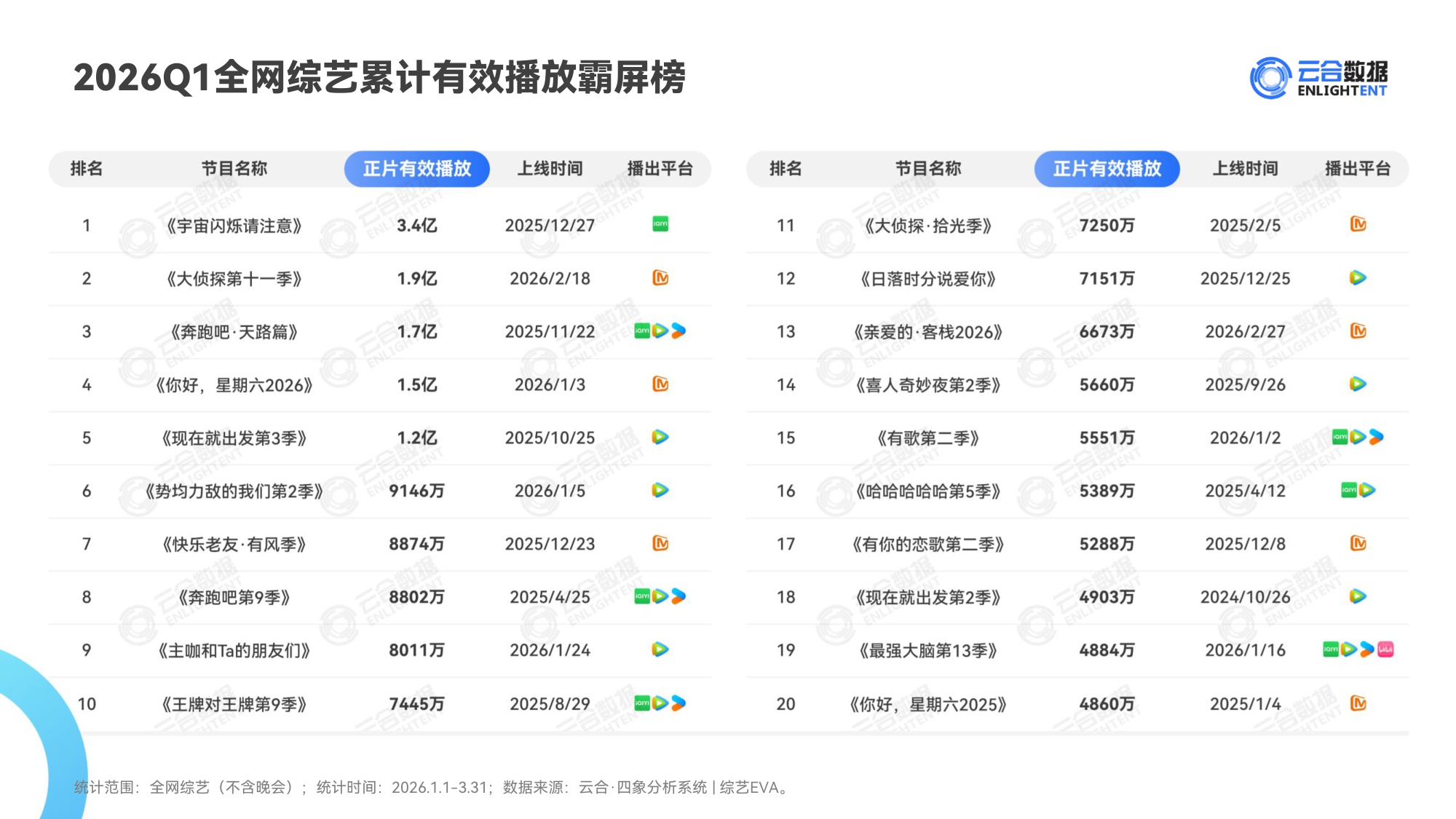Open the show 《大侦探·拾光季》
This screenshot has height=819, width=1456.
tap(928, 224)
